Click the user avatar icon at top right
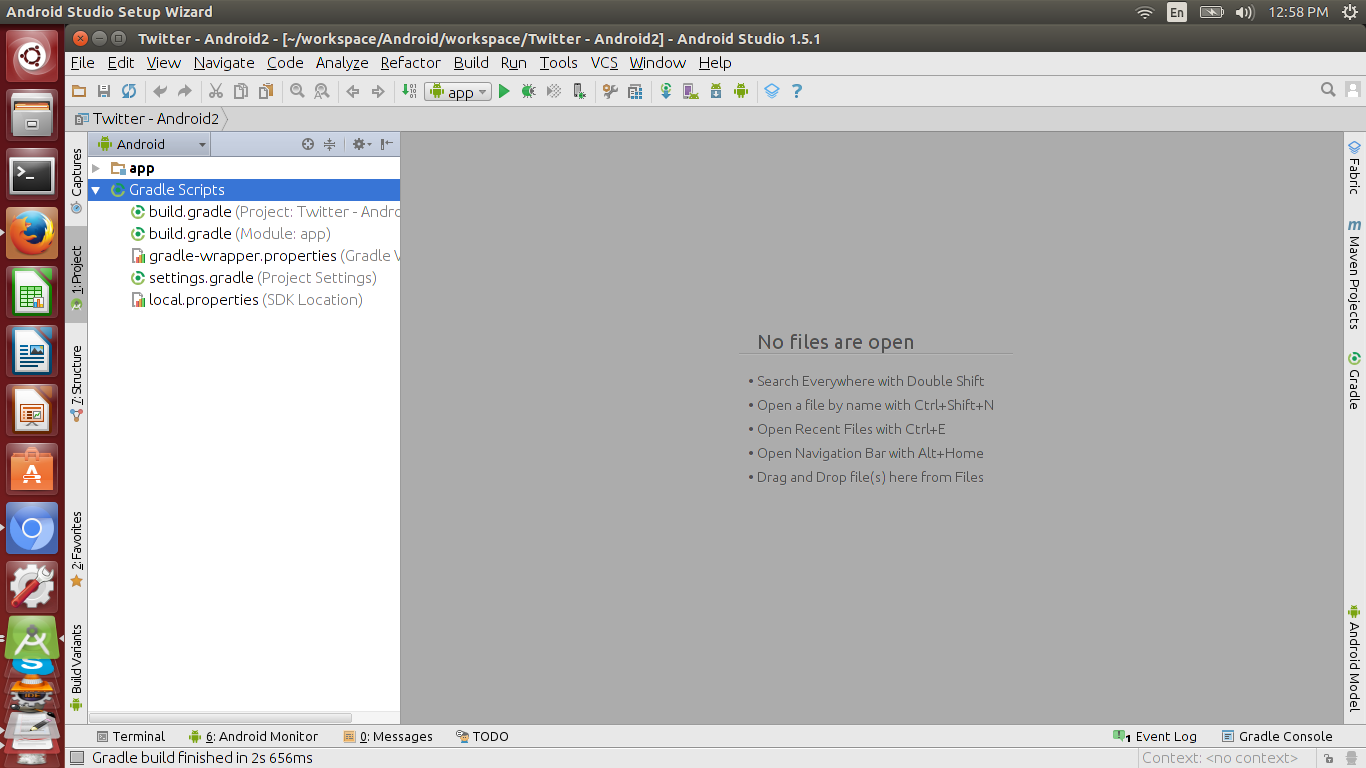The height and width of the screenshot is (768, 1366). (1352, 90)
